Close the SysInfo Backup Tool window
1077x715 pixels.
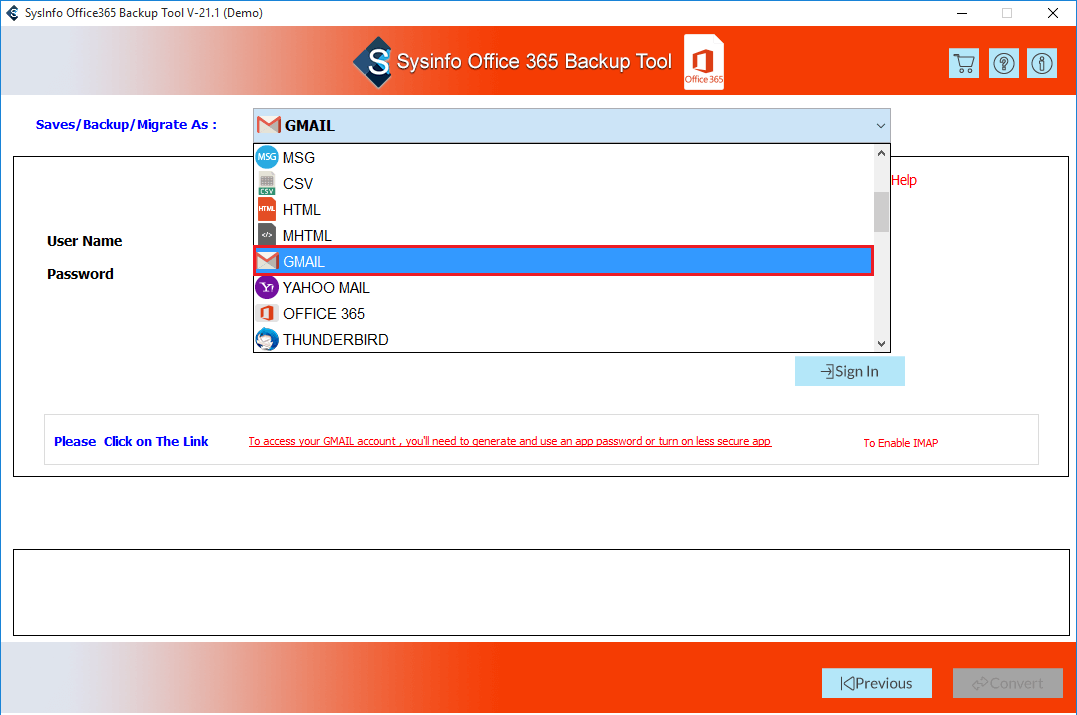tap(1053, 13)
